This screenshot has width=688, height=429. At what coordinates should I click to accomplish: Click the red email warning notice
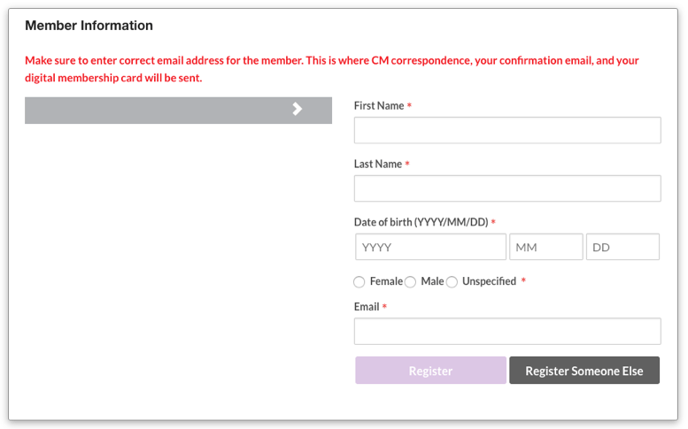(331, 69)
